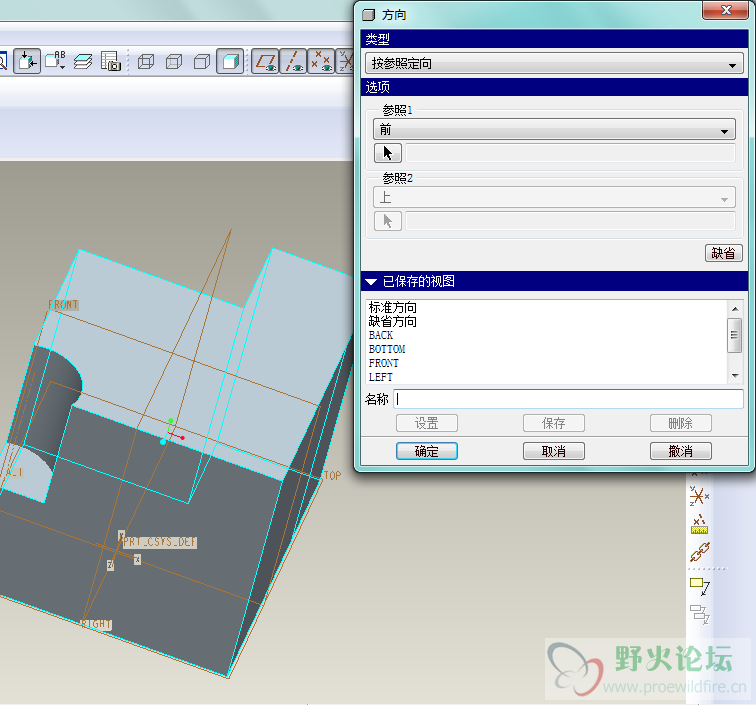Switch to No Hidden display style
Screen dimensions: 756x705
click(x=202, y=62)
